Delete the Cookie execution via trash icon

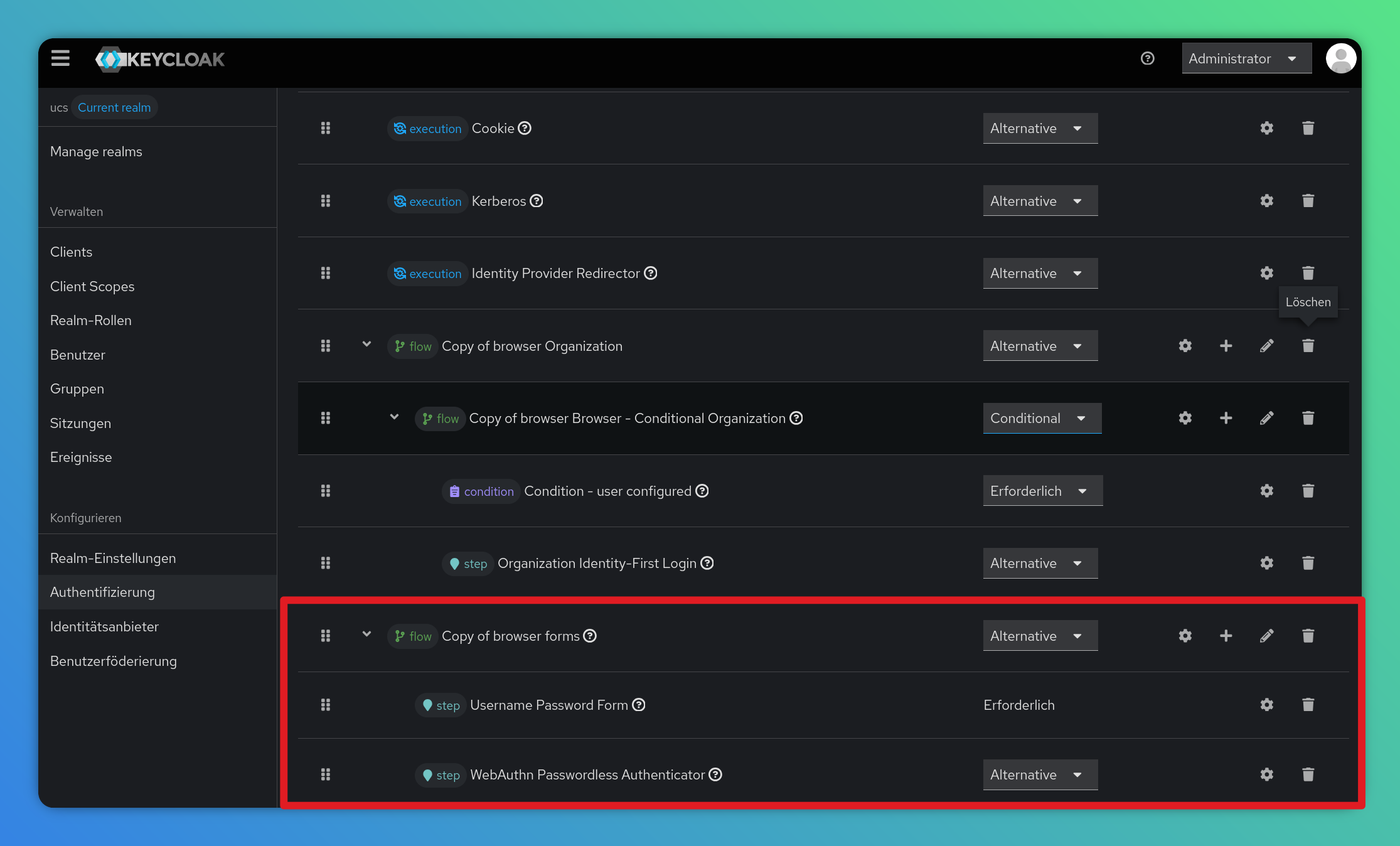[1308, 128]
